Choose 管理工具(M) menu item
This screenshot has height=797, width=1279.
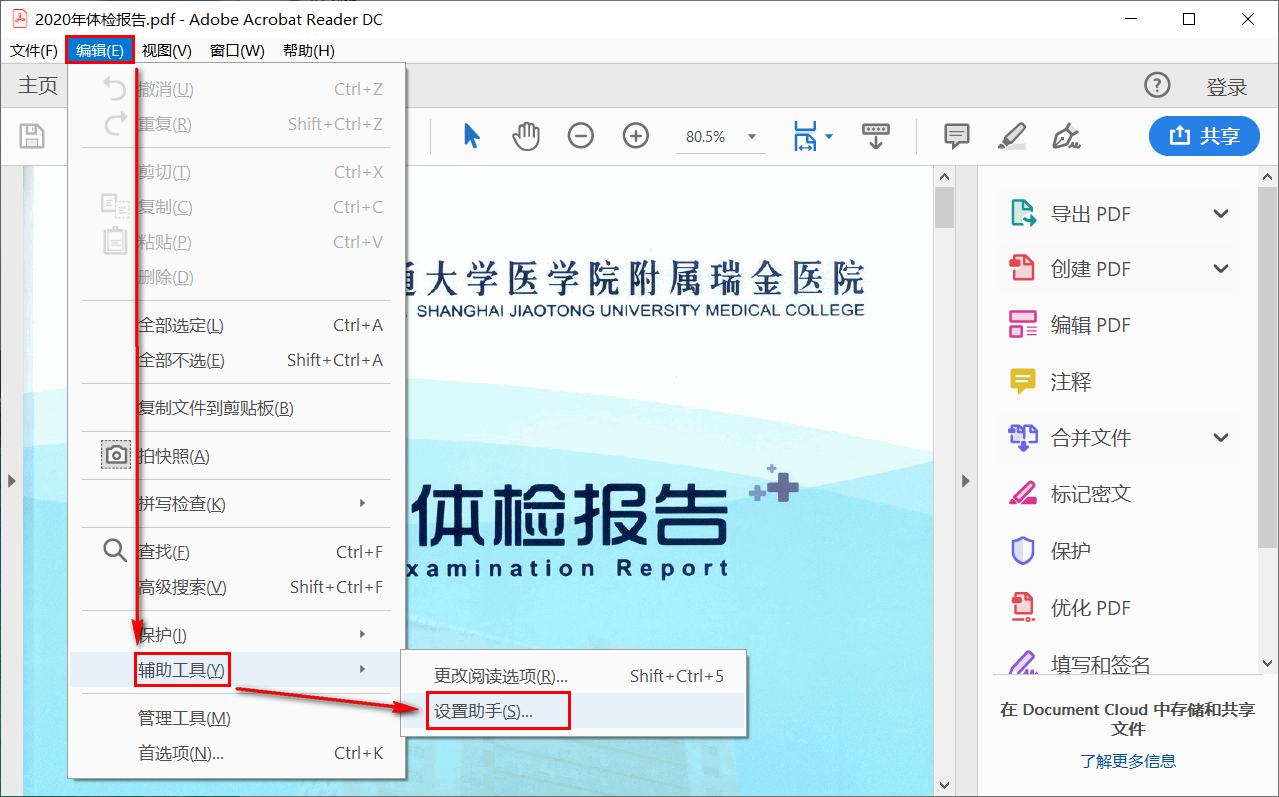pyautogui.click(x=236, y=718)
